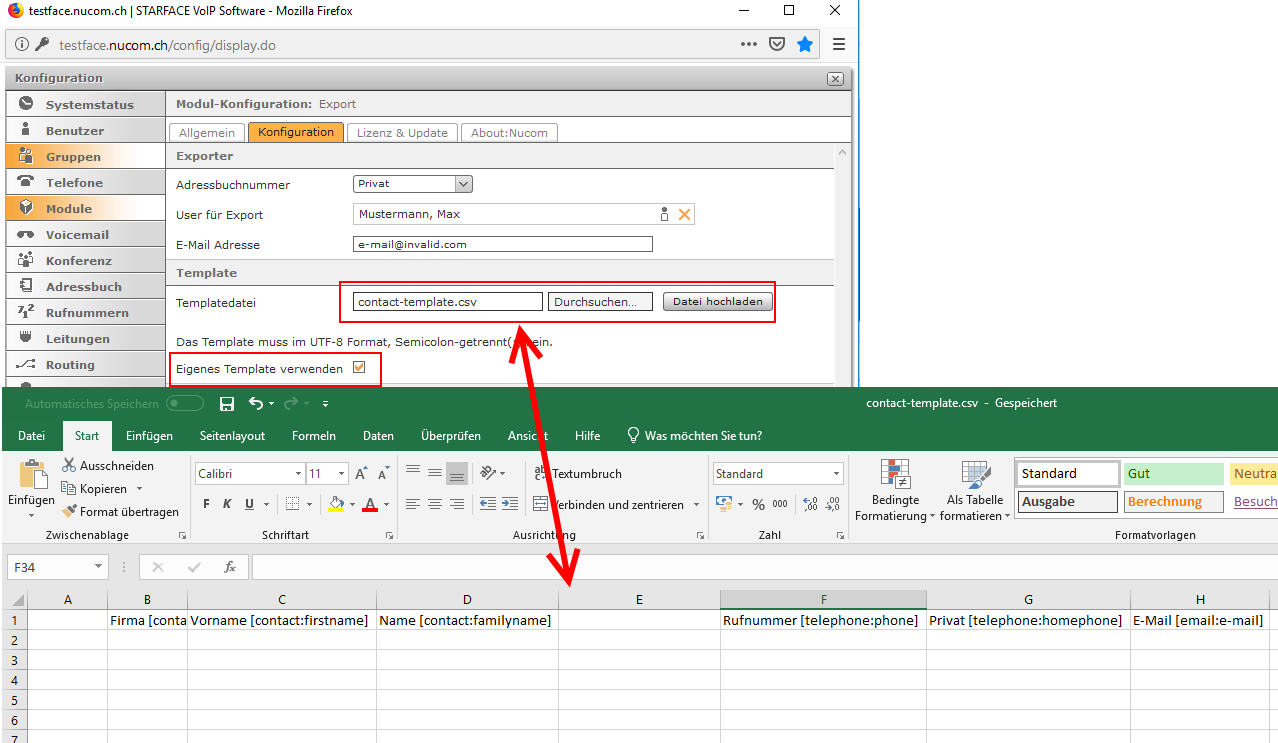Align text to bottom
This screenshot has width=1278, height=743.
(456, 473)
